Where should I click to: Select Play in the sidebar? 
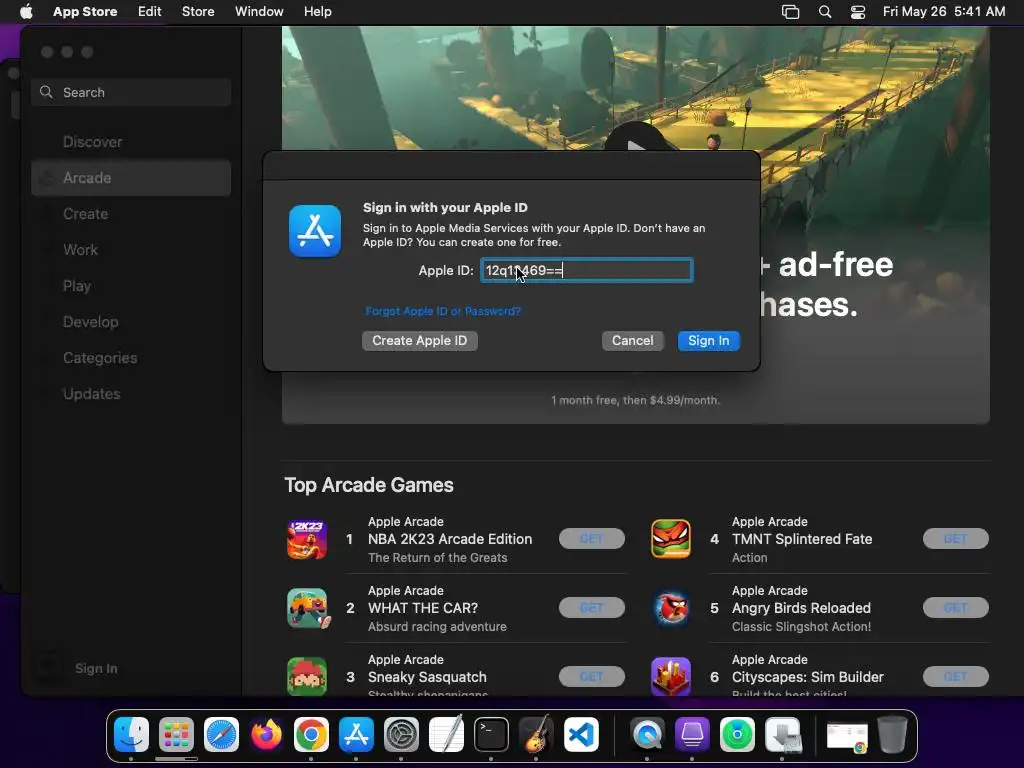click(x=131, y=285)
